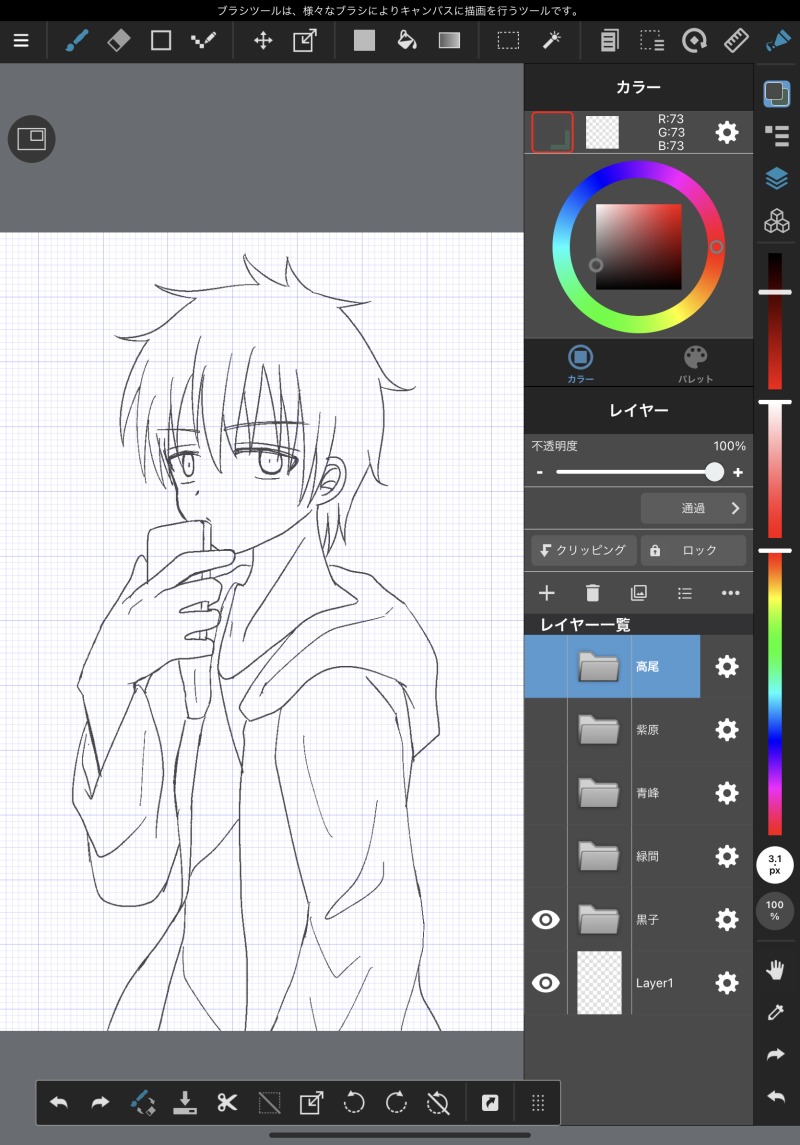Screen dimensions: 800x1145
Task: Open the Layers icon in right sidebar
Action: (x=777, y=178)
